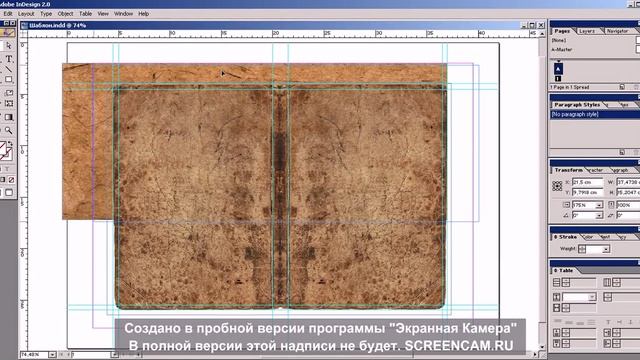Click the scroll down arrow of vertical scrollbar

pos(542,347)
